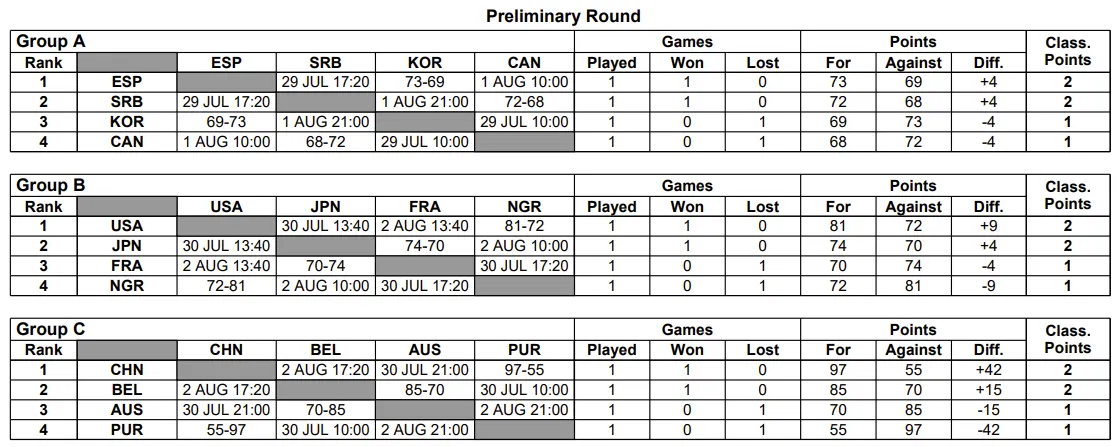
Task: Click the Preliminary Round title
Action: point(563,16)
